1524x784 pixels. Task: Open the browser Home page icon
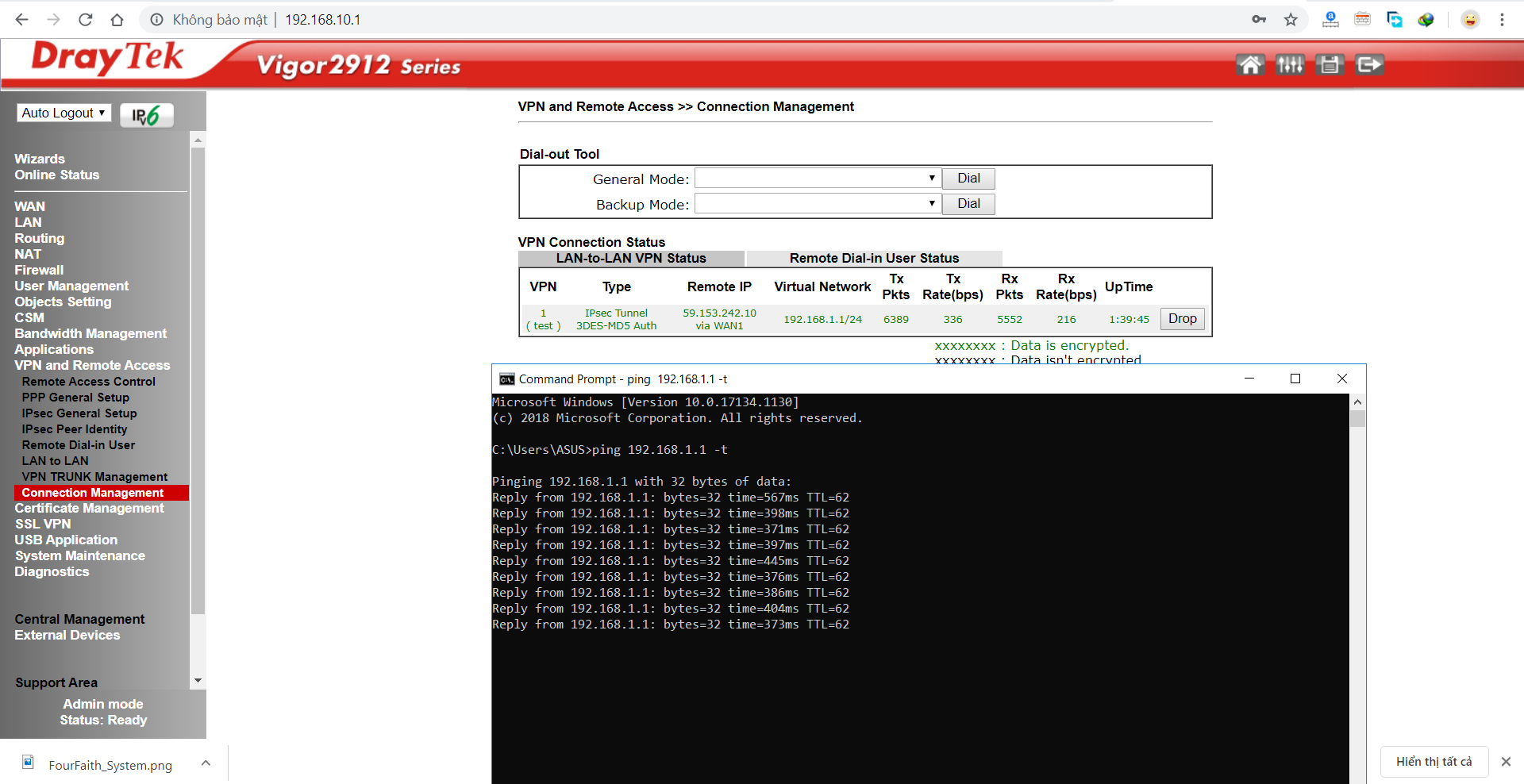pyautogui.click(x=117, y=19)
